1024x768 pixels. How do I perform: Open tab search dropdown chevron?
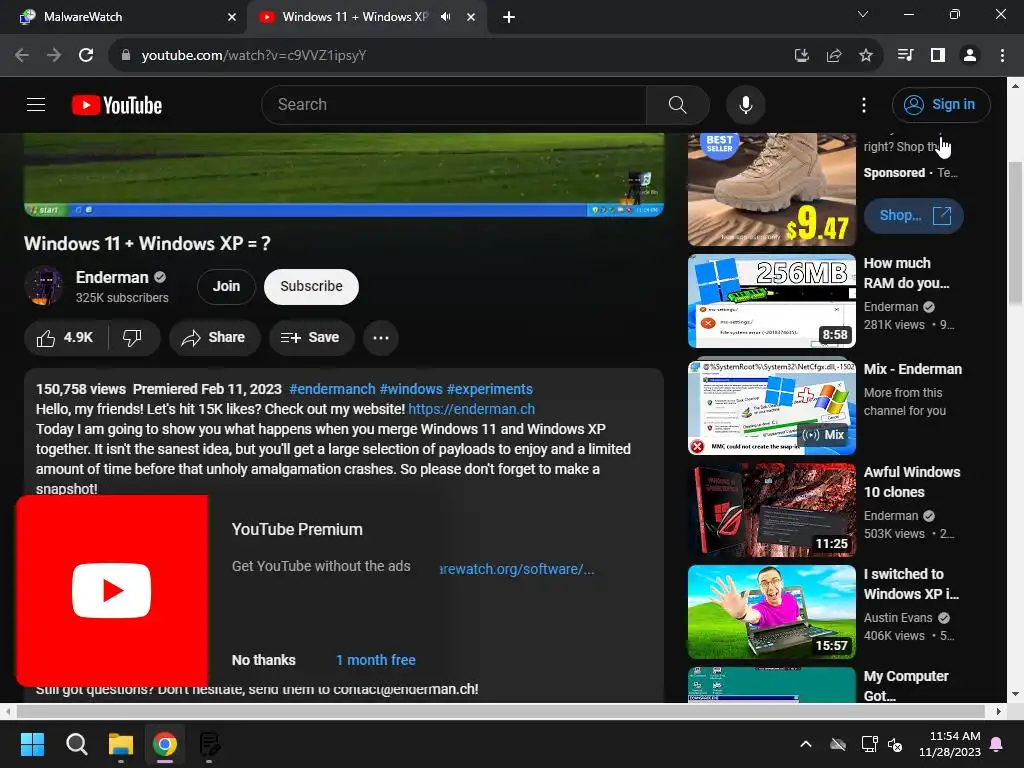pos(863,14)
